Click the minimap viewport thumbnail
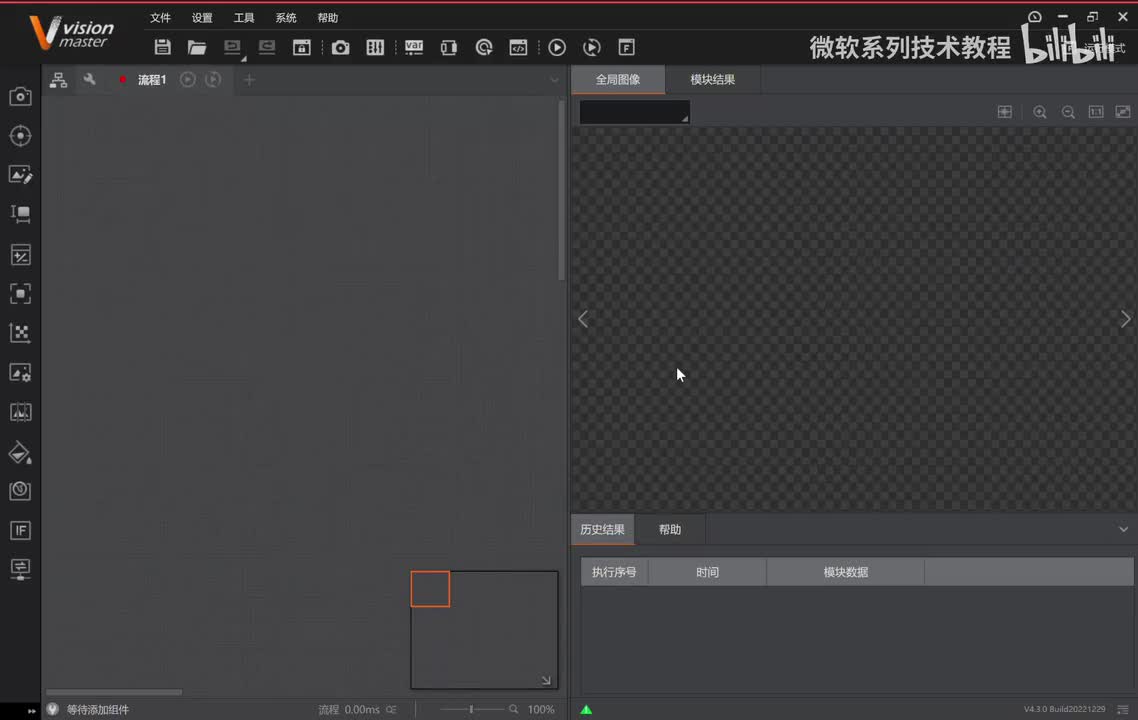The image size is (1138, 720). pyautogui.click(x=430, y=589)
